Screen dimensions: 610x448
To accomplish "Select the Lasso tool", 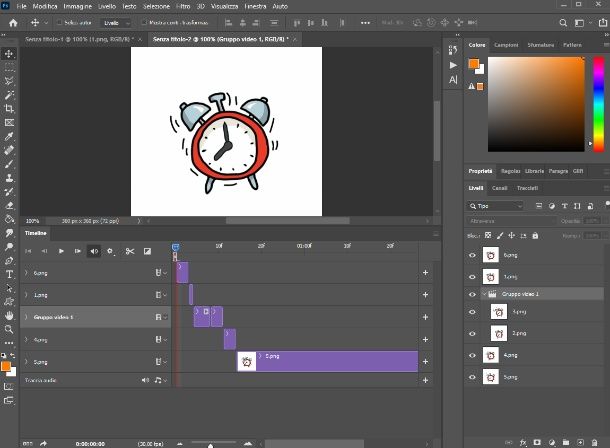I will 9,81.
